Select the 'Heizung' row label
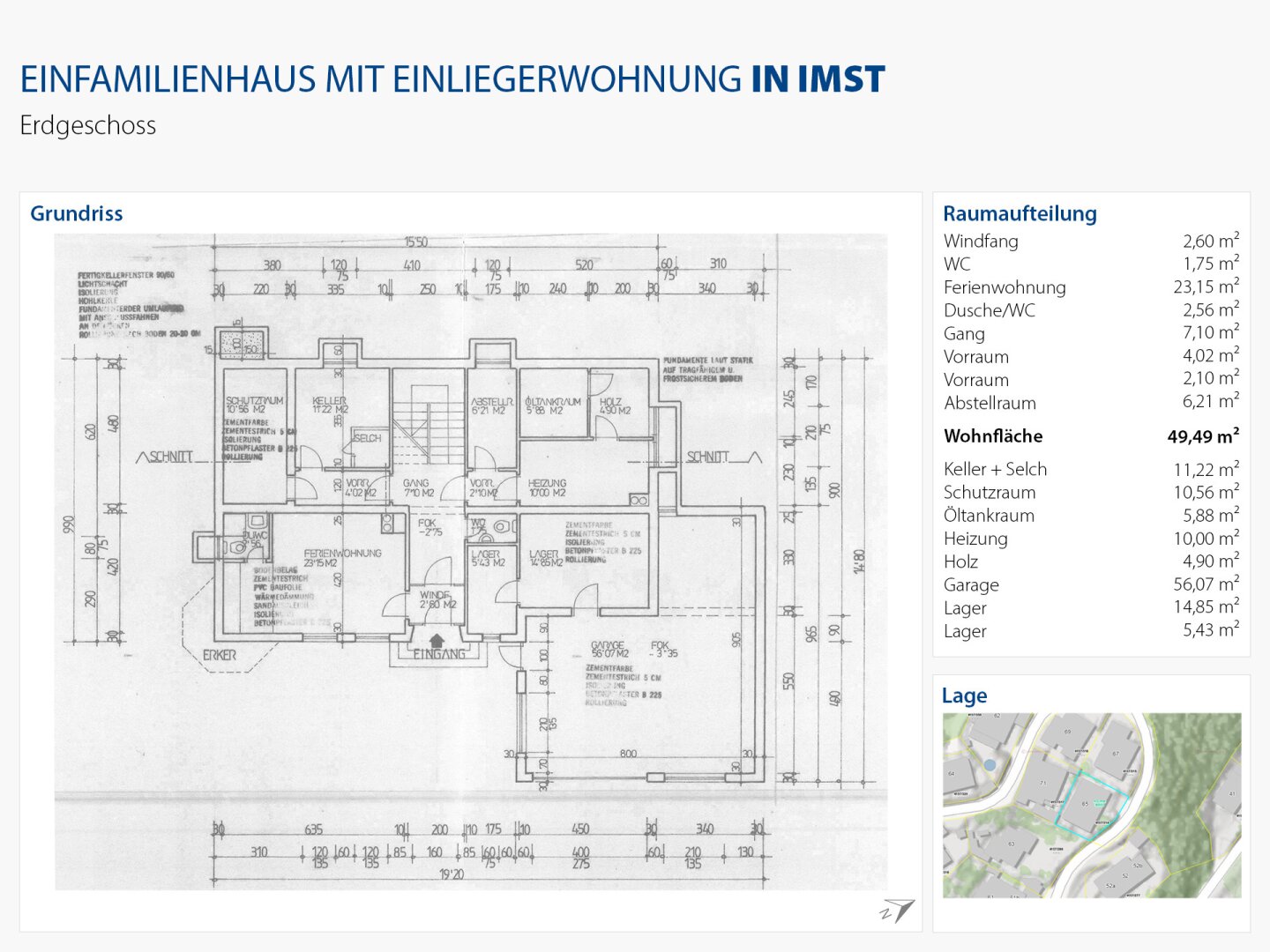The width and height of the screenshot is (1270, 952). (x=975, y=539)
